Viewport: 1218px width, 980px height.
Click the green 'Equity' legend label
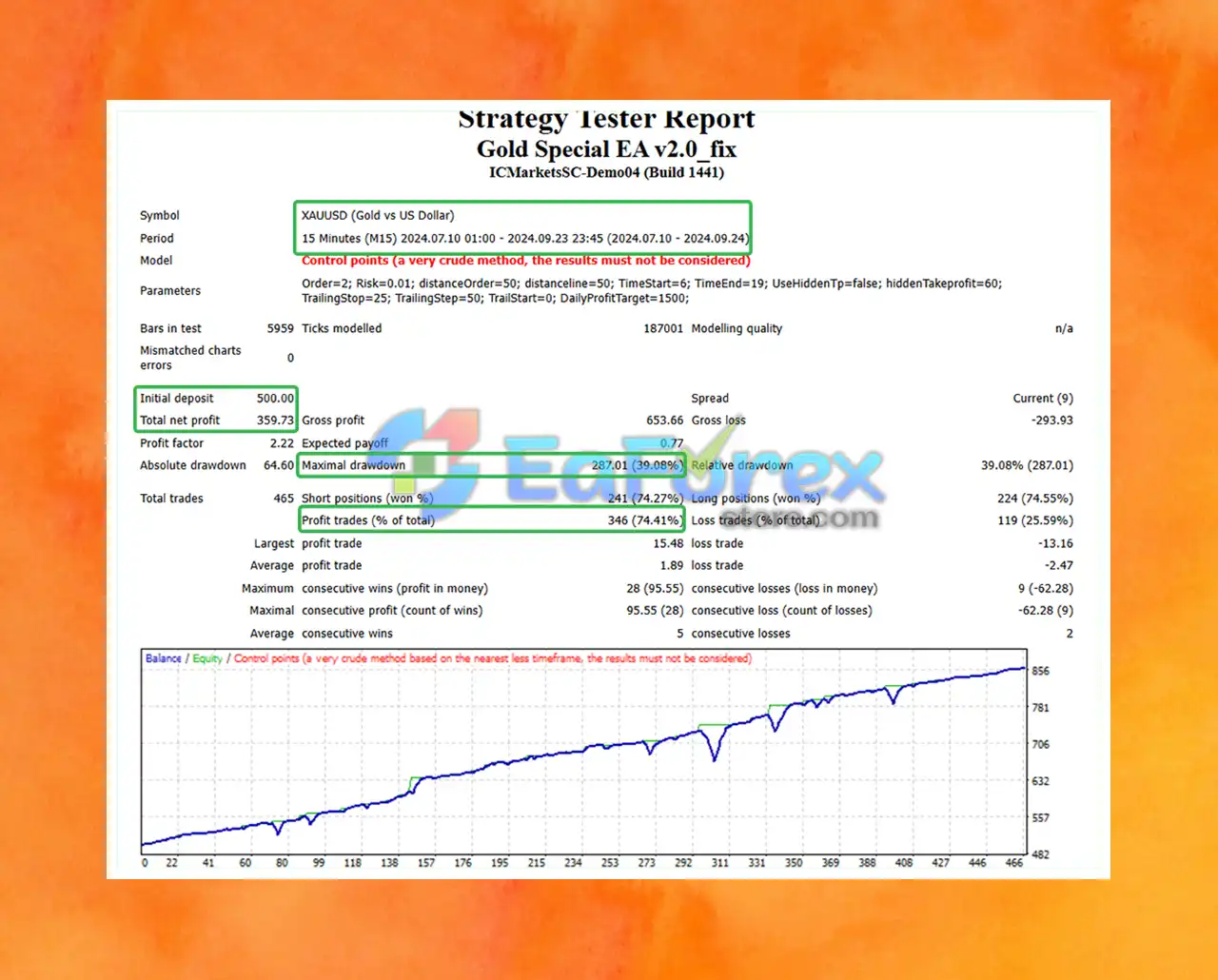point(207,658)
